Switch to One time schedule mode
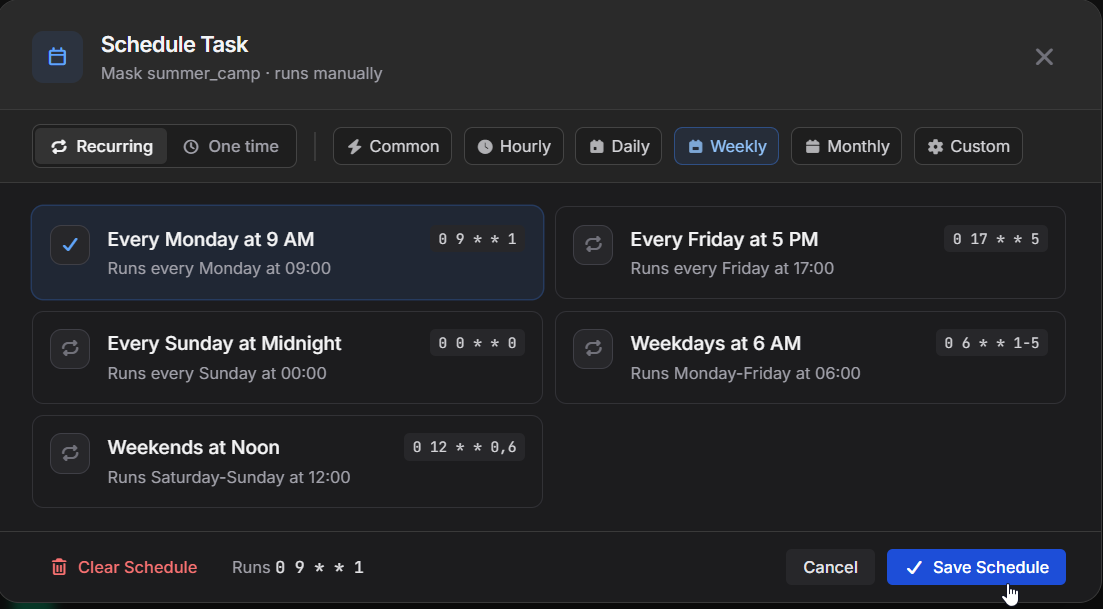 231,146
